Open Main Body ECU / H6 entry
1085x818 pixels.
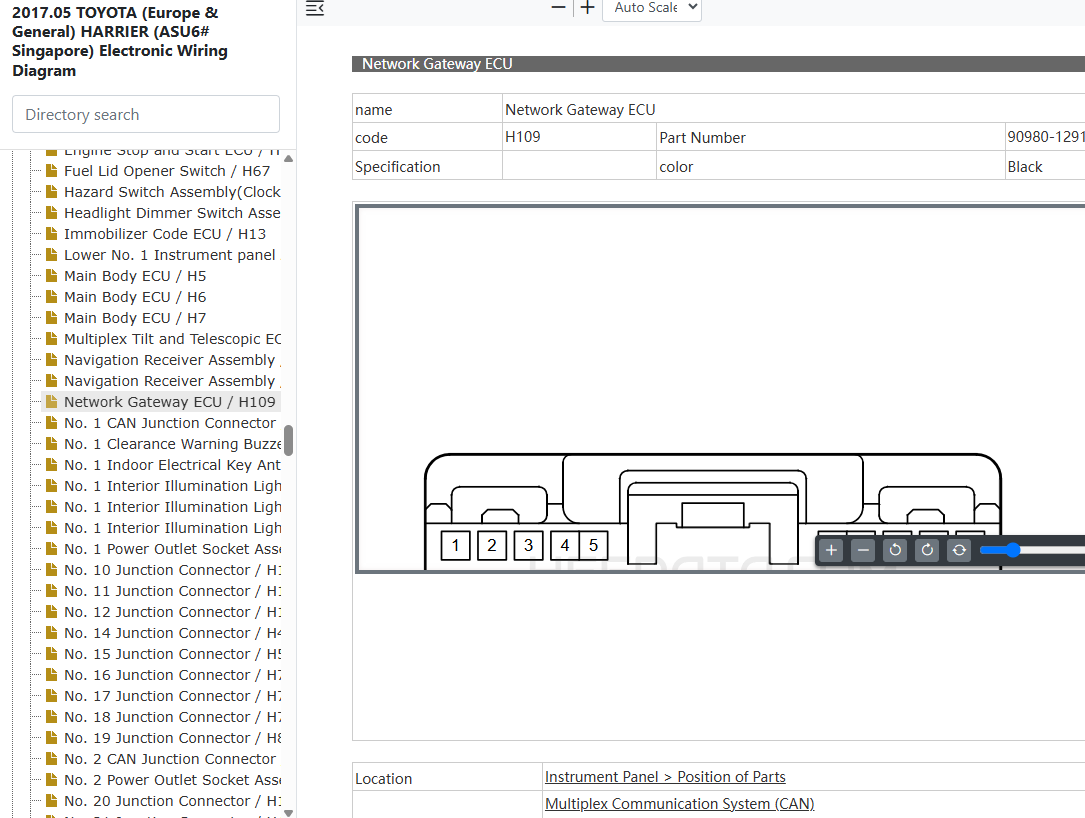[135, 297]
